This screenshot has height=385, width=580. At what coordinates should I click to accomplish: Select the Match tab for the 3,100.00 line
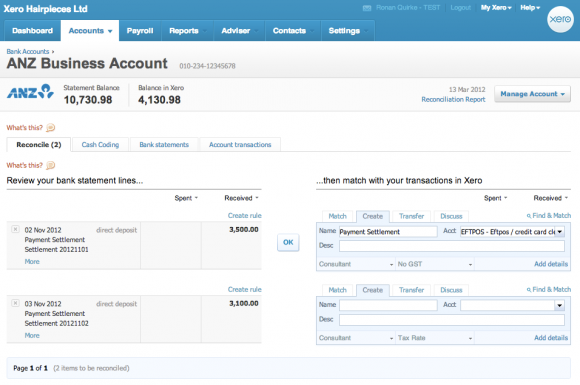point(337,290)
